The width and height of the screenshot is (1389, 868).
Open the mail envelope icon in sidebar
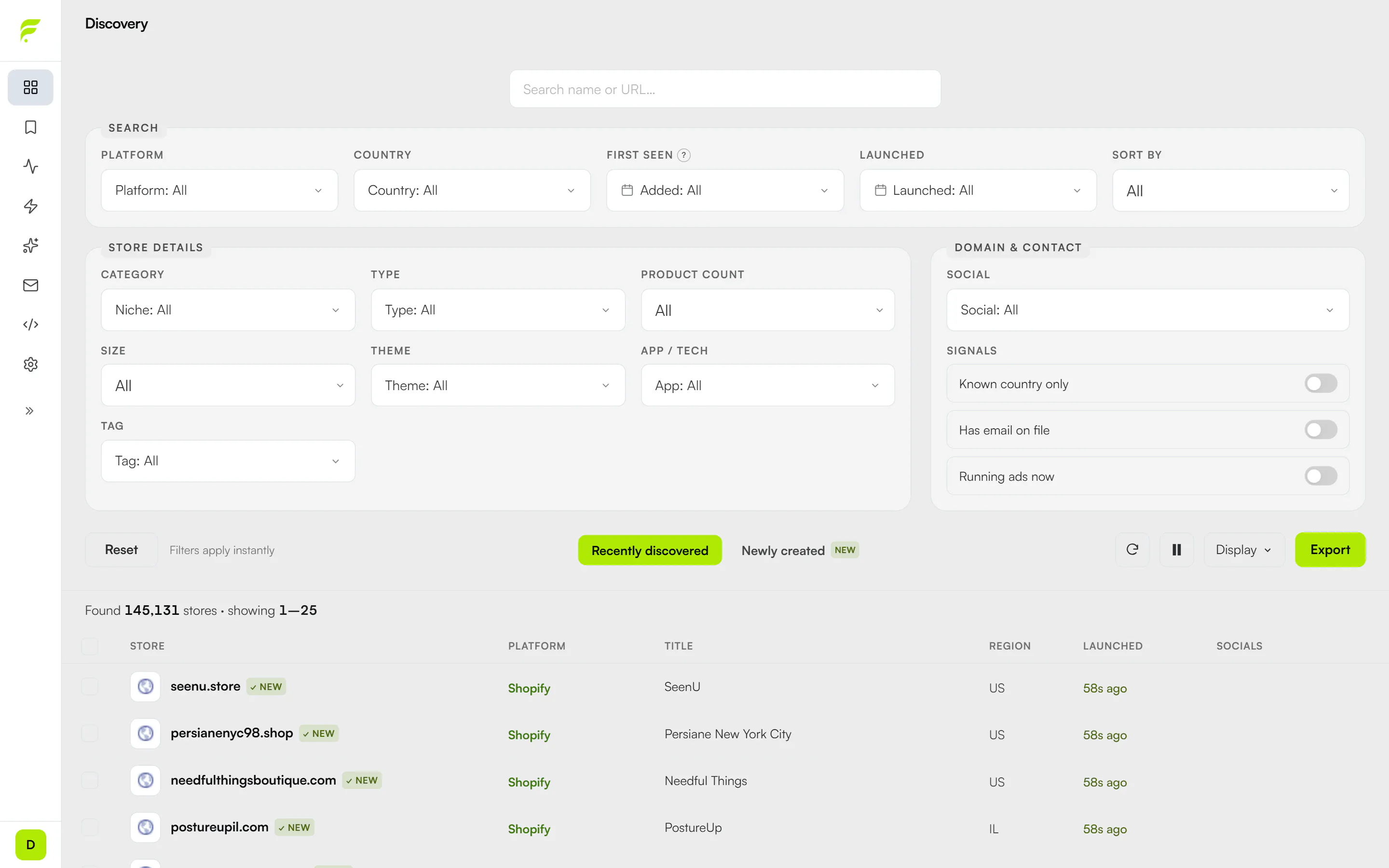click(x=30, y=285)
